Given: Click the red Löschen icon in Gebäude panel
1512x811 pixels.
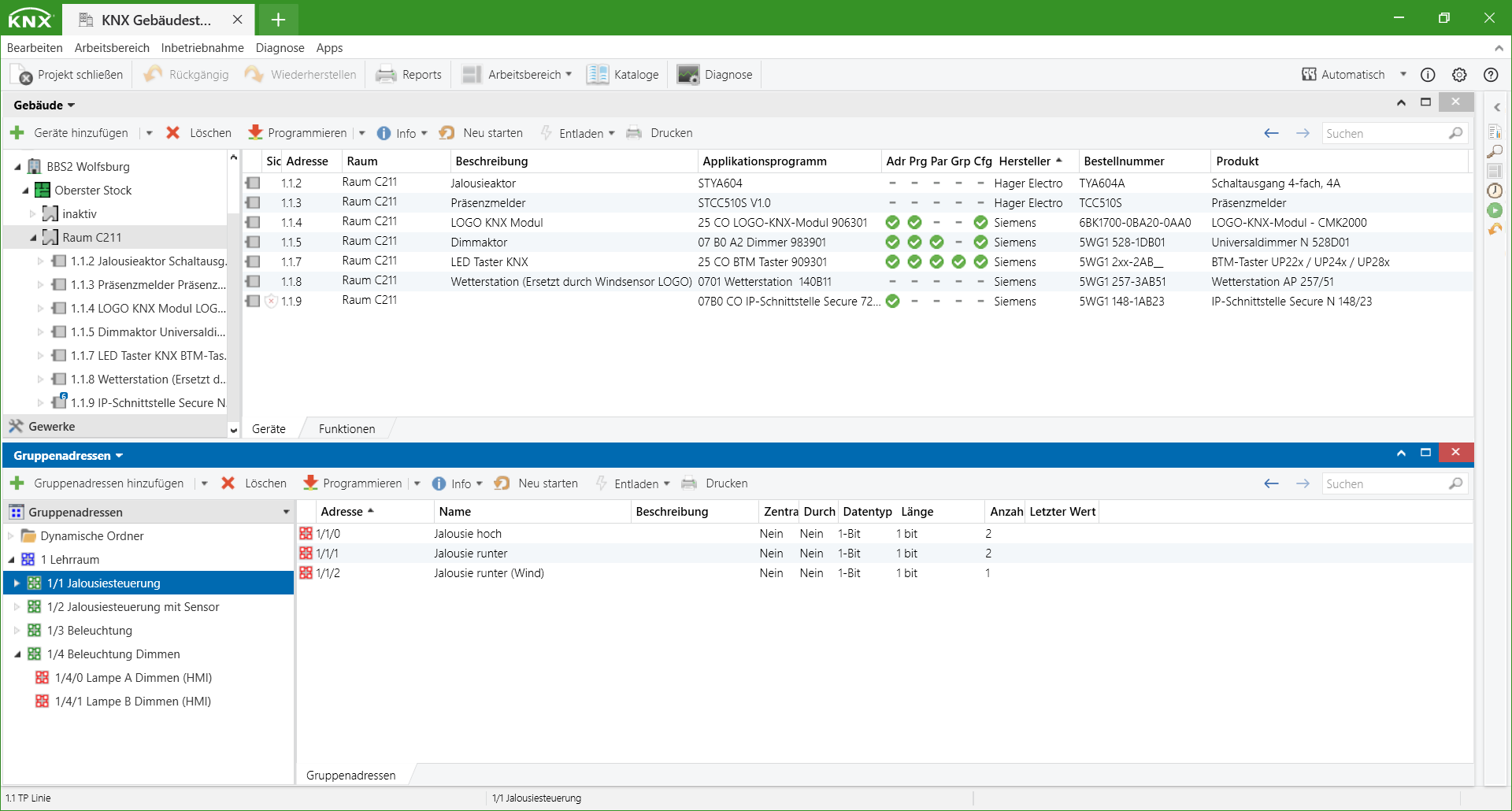Looking at the screenshot, I should point(173,133).
